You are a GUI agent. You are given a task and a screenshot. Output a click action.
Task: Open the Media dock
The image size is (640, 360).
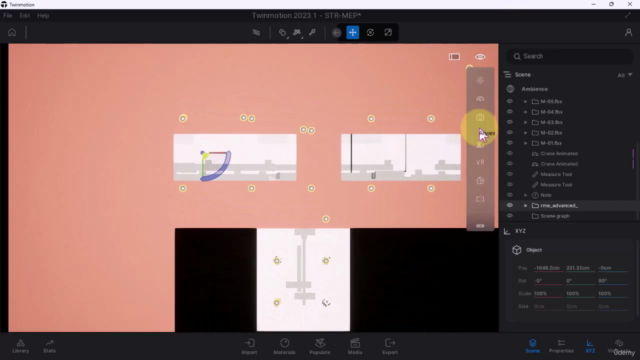tap(355, 346)
